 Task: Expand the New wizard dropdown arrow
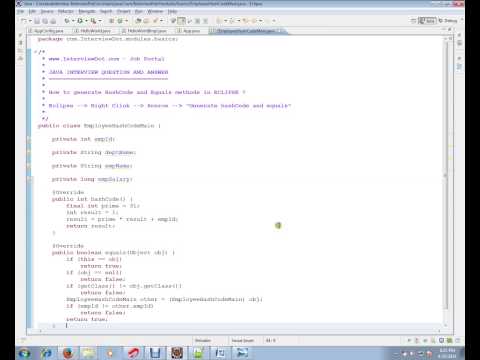tap(30, 21)
